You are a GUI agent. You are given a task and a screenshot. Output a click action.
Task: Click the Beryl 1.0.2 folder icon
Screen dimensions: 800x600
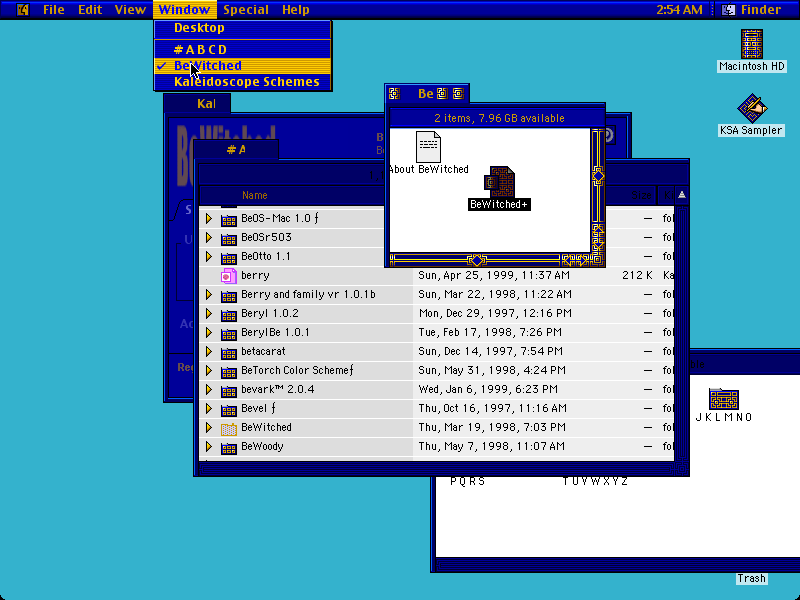click(x=229, y=314)
